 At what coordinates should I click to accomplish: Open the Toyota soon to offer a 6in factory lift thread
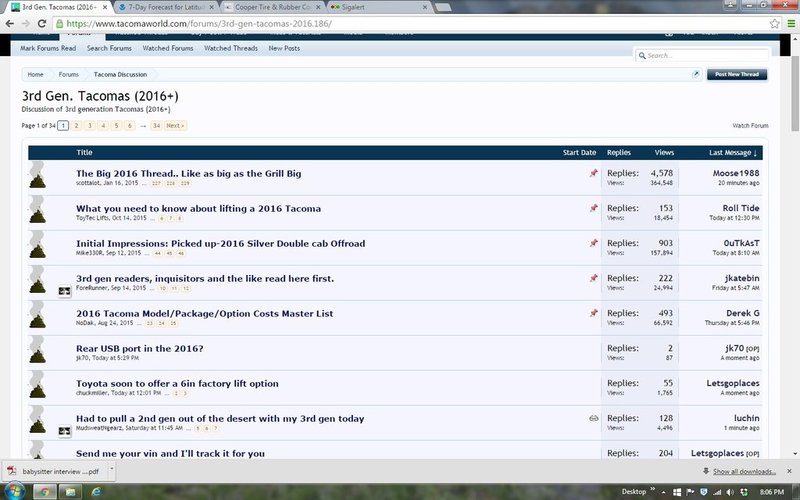[x=177, y=384]
